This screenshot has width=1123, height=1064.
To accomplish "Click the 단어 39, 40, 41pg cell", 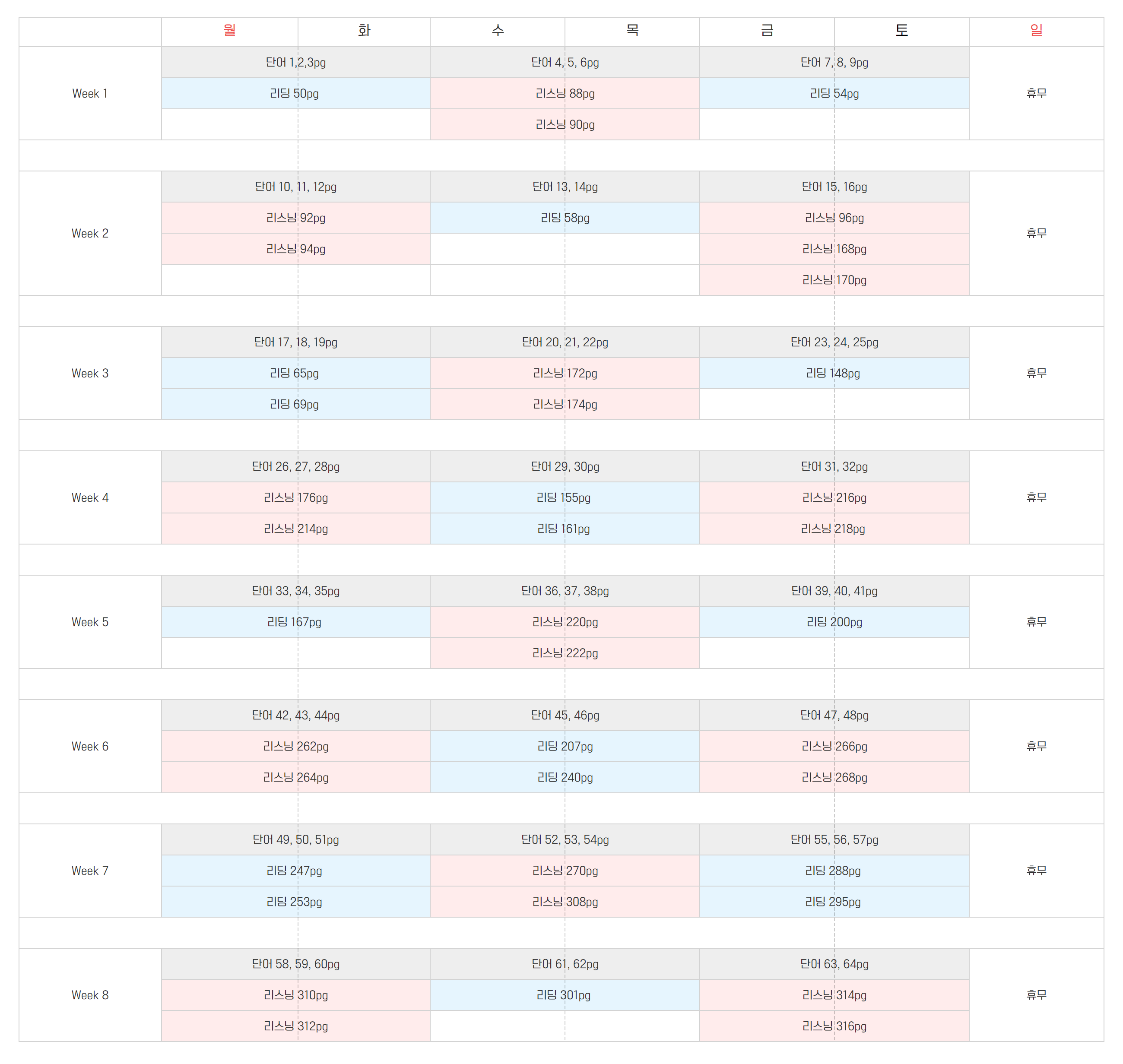I will (x=834, y=591).
